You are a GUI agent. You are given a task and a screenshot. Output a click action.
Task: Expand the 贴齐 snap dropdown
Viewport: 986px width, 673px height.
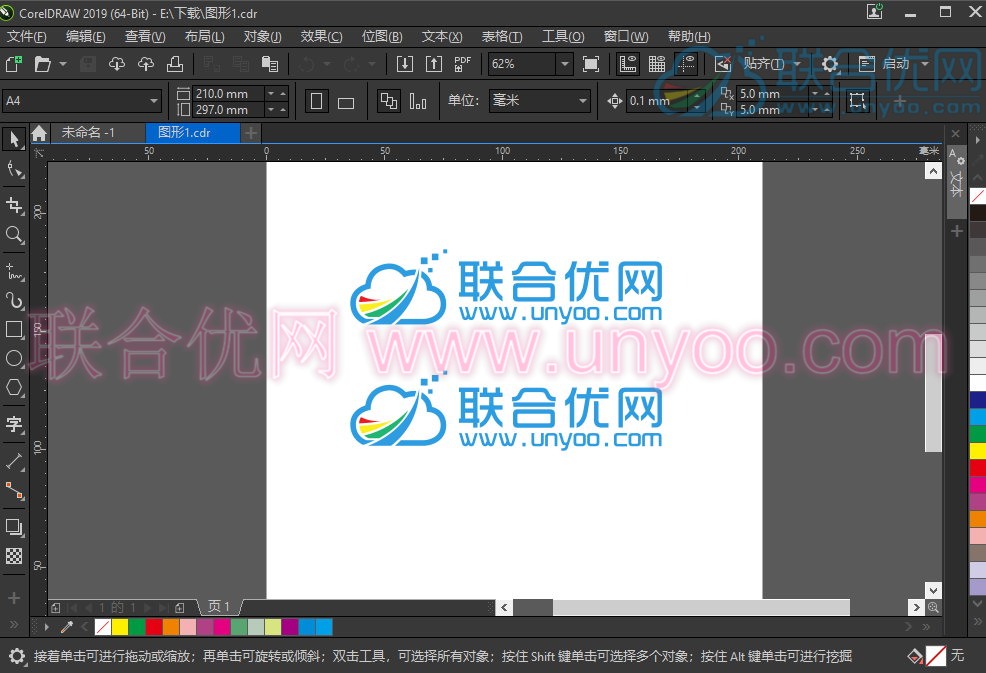[797, 64]
